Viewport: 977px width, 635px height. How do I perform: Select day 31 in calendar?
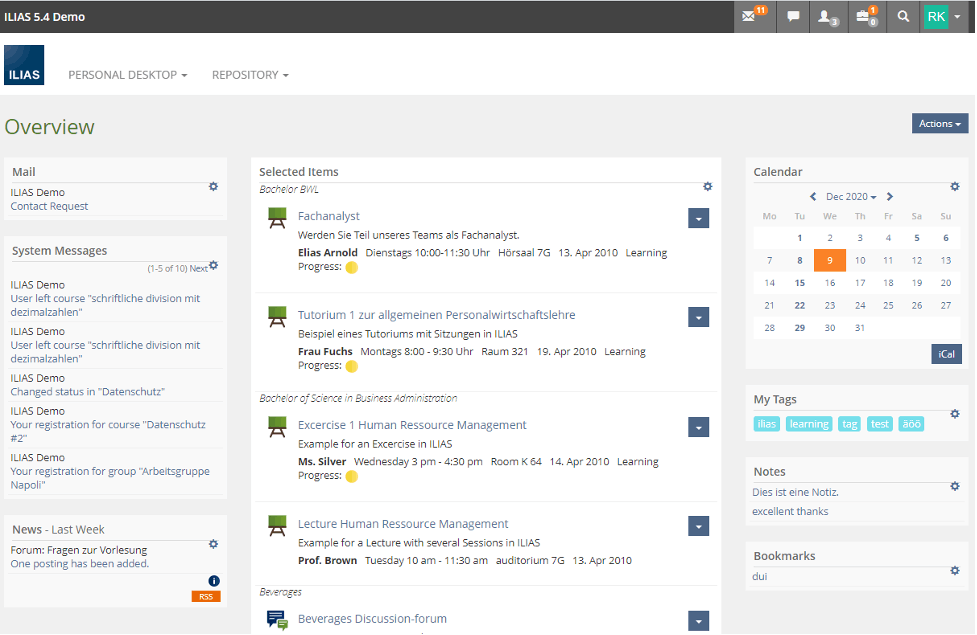860,328
